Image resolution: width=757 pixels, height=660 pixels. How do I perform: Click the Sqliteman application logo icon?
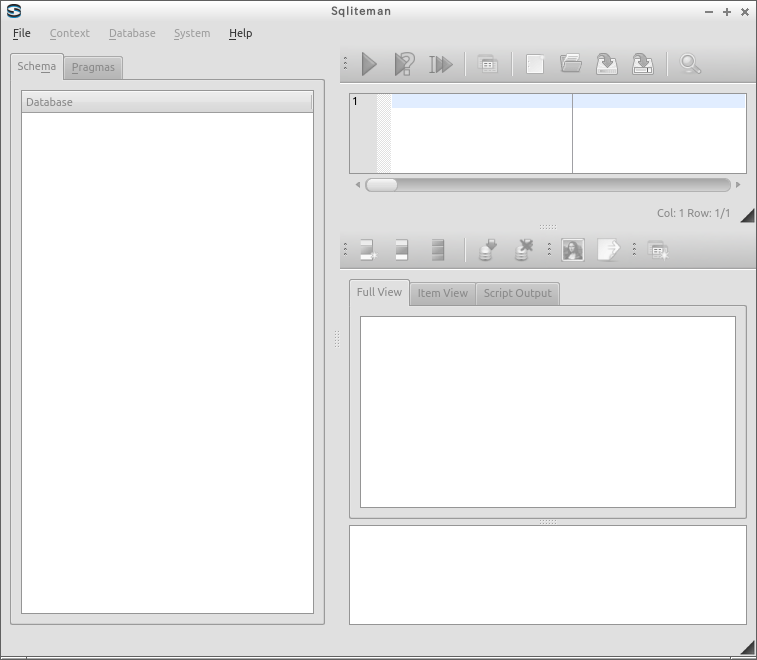click(14, 11)
